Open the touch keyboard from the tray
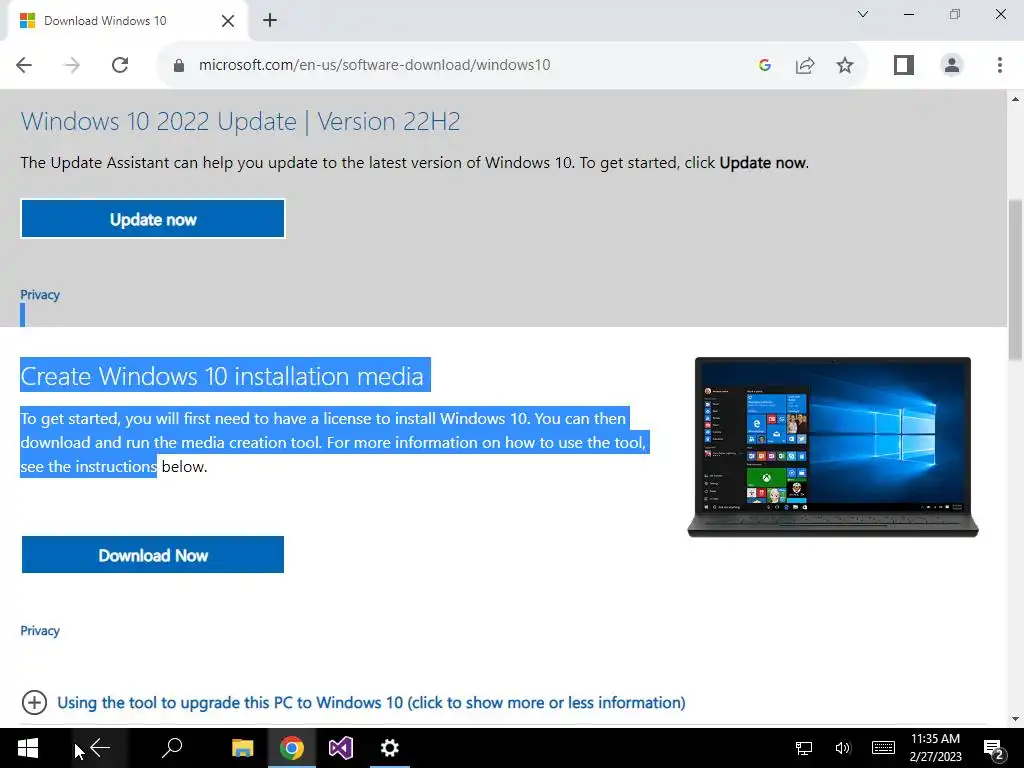The width and height of the screenshot is (1024, 768). coord(883,748)
